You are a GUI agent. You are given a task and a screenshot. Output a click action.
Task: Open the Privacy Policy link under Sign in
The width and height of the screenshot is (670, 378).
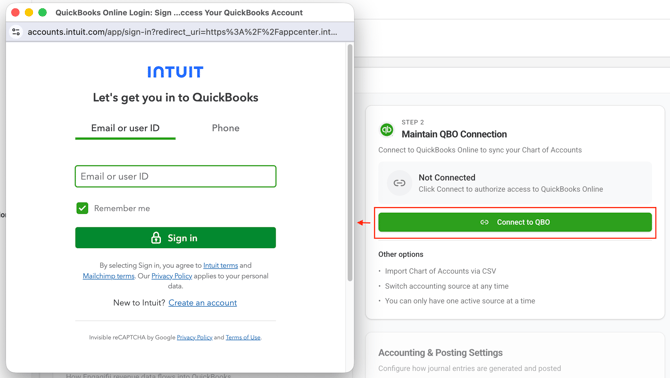coord(172,276)
